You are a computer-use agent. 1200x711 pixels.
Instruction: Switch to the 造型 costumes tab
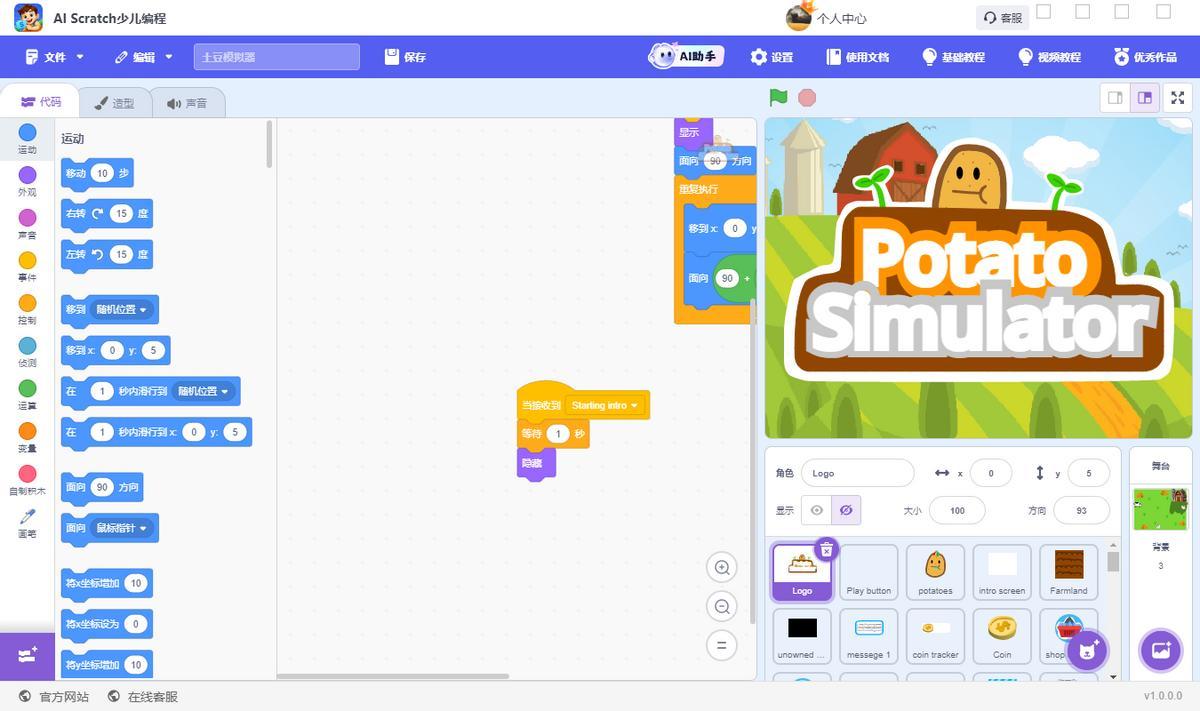pyautogui.click(x=113, y=103)
